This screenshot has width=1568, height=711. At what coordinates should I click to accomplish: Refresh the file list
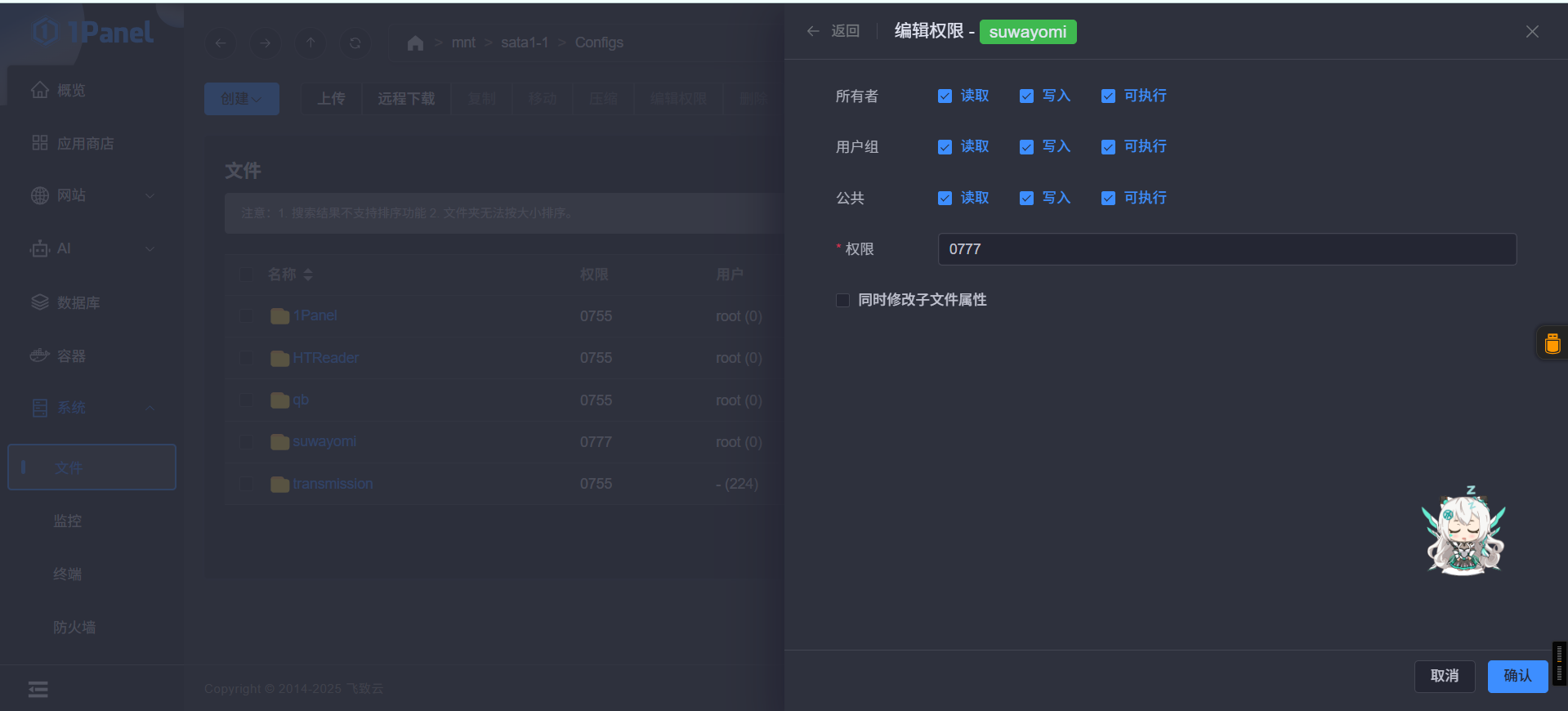coord(355,42)
